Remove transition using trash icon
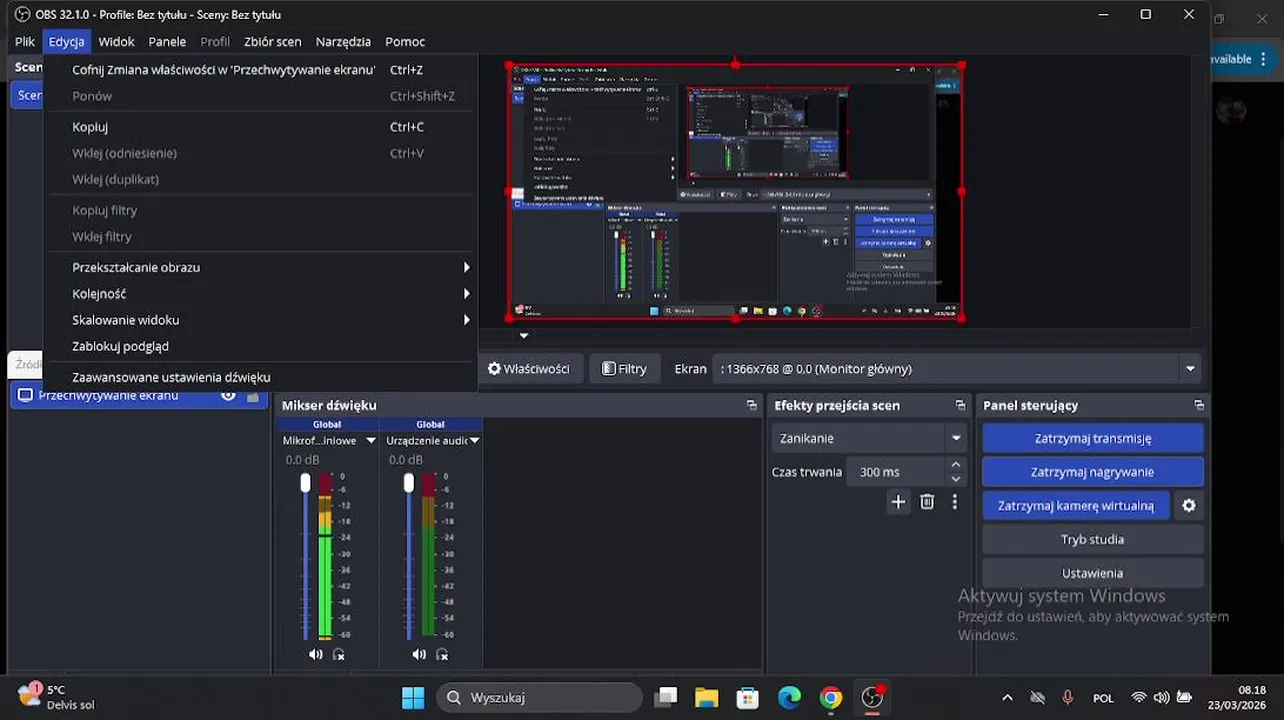This screenshot has width=1284, height=720. (927, 502)
